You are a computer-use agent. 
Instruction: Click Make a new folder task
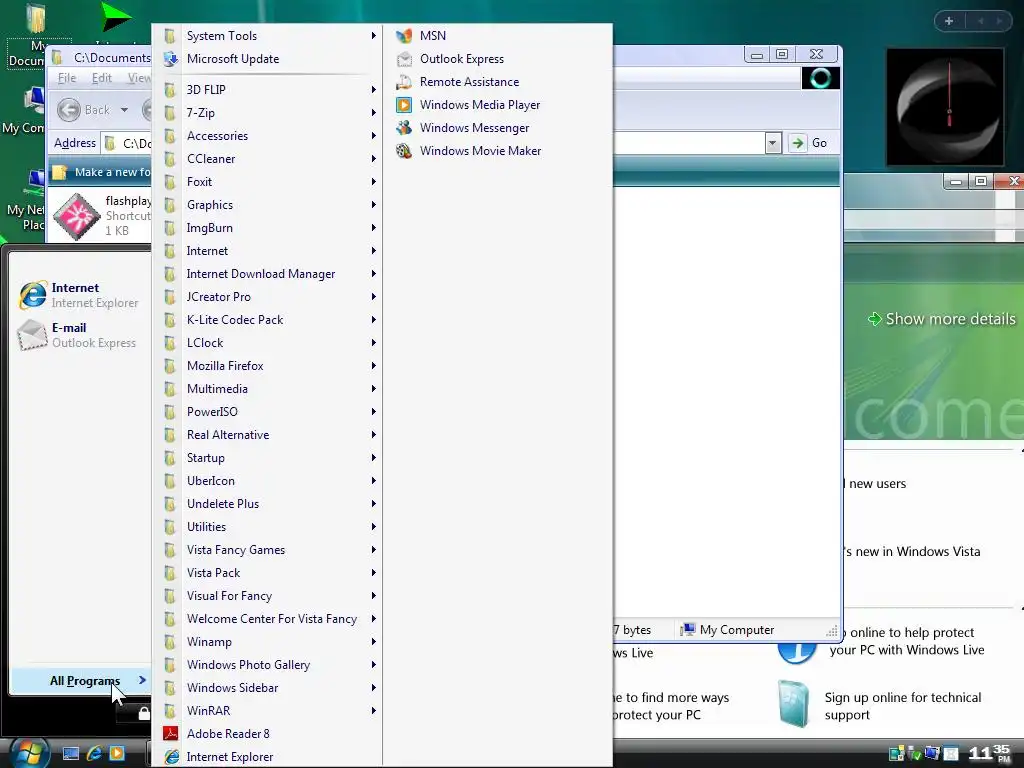pyautogui.click(x=101, y=172)
